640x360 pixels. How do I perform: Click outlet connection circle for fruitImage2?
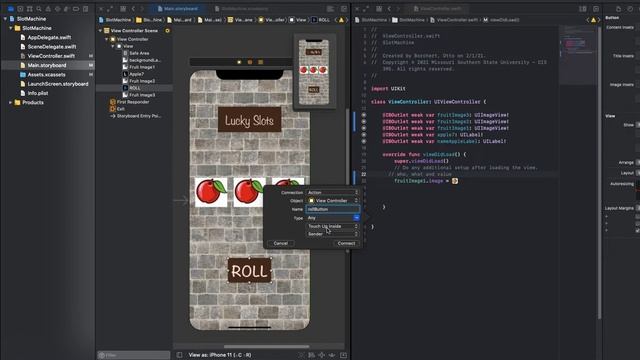(364, 122)
